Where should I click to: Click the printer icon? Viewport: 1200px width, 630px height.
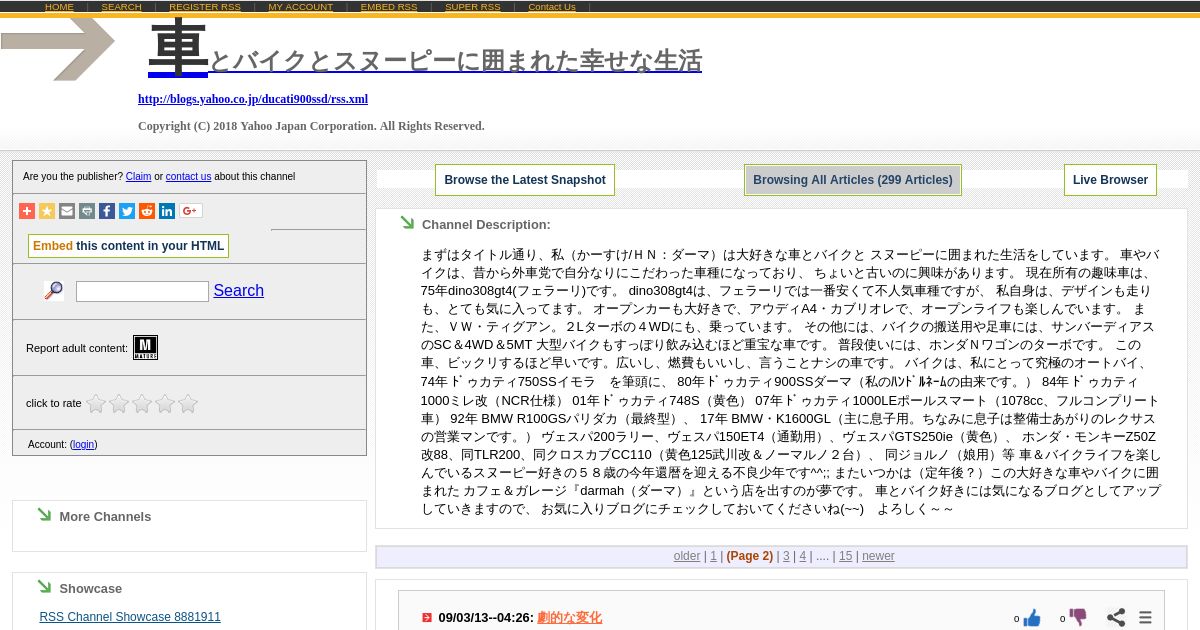tap(87, 211)
